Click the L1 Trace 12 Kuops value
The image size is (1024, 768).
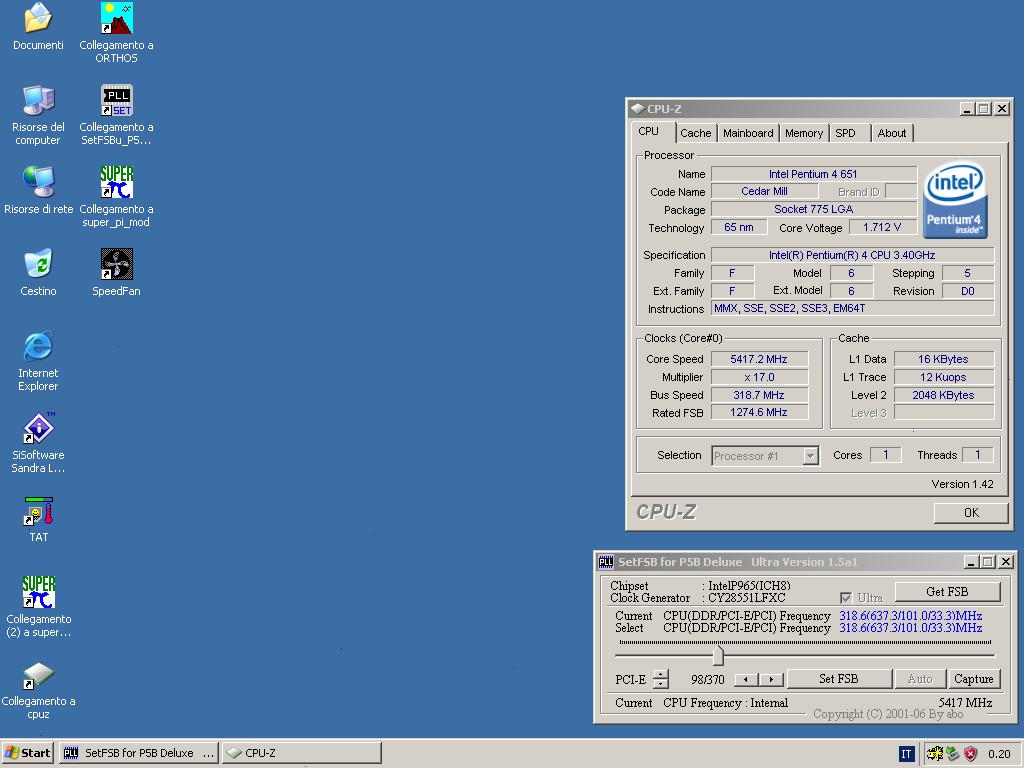pyautogui.click(x=944, y=377)
